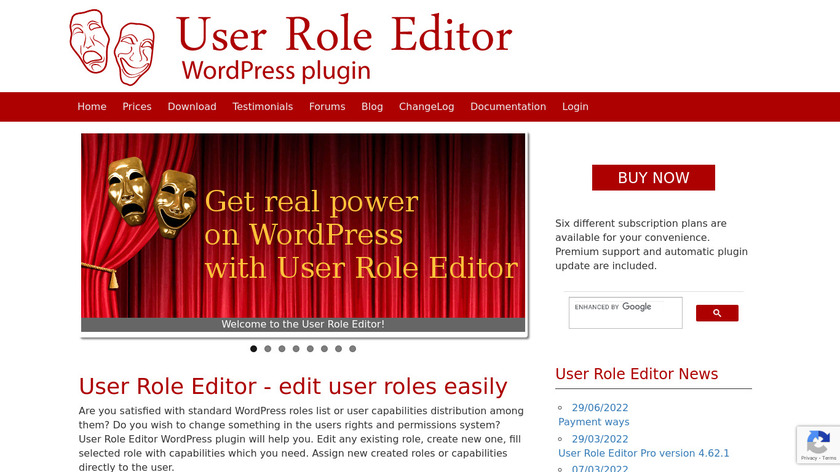This screenshot has width=840, height=472.
Task: Click the reCAPTCHA badge icon
Action: [818, 444]
